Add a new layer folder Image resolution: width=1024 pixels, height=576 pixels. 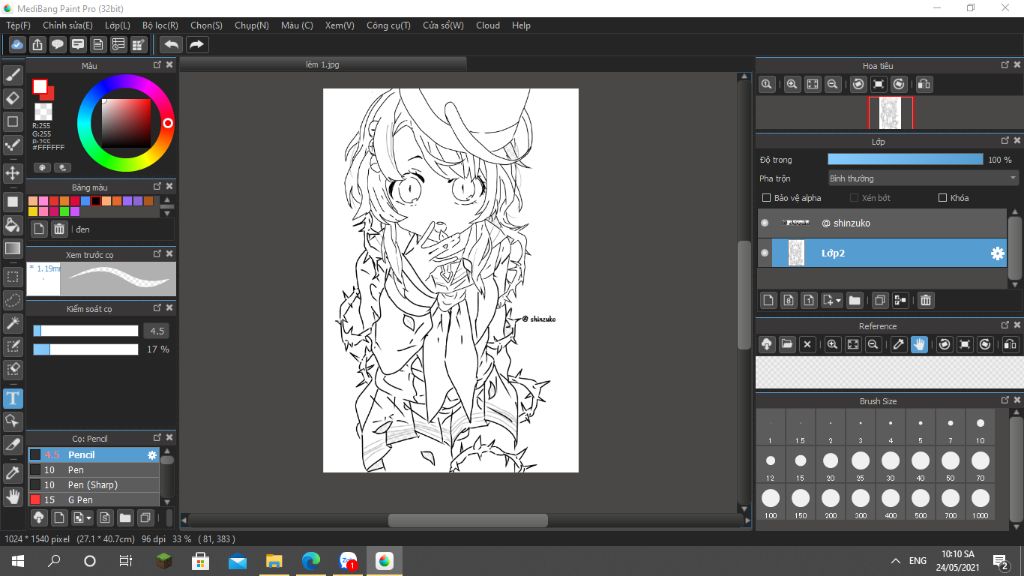click(854, 300)
